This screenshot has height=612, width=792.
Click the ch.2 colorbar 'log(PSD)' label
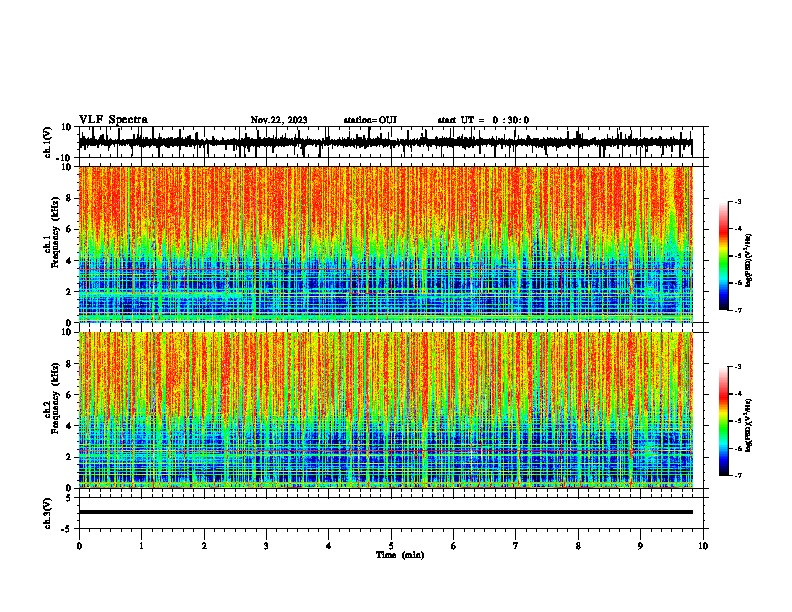pyautogui.click(x=748, y=426)
